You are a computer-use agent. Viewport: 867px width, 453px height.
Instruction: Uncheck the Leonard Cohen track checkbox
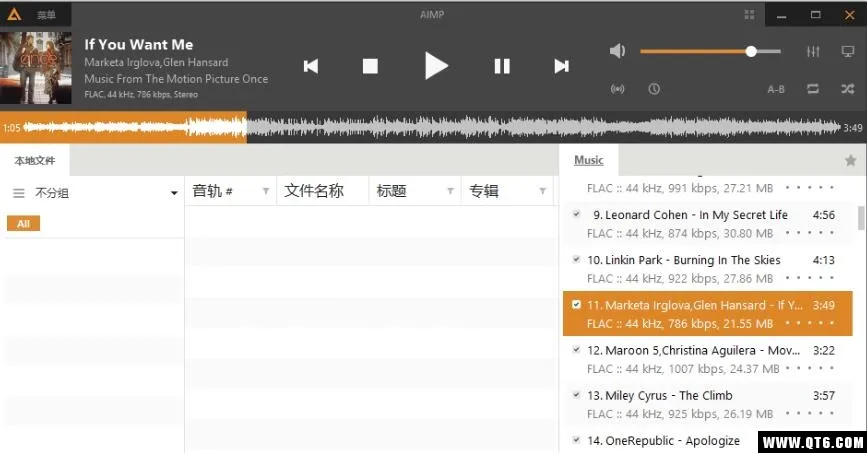click(576, 214)
